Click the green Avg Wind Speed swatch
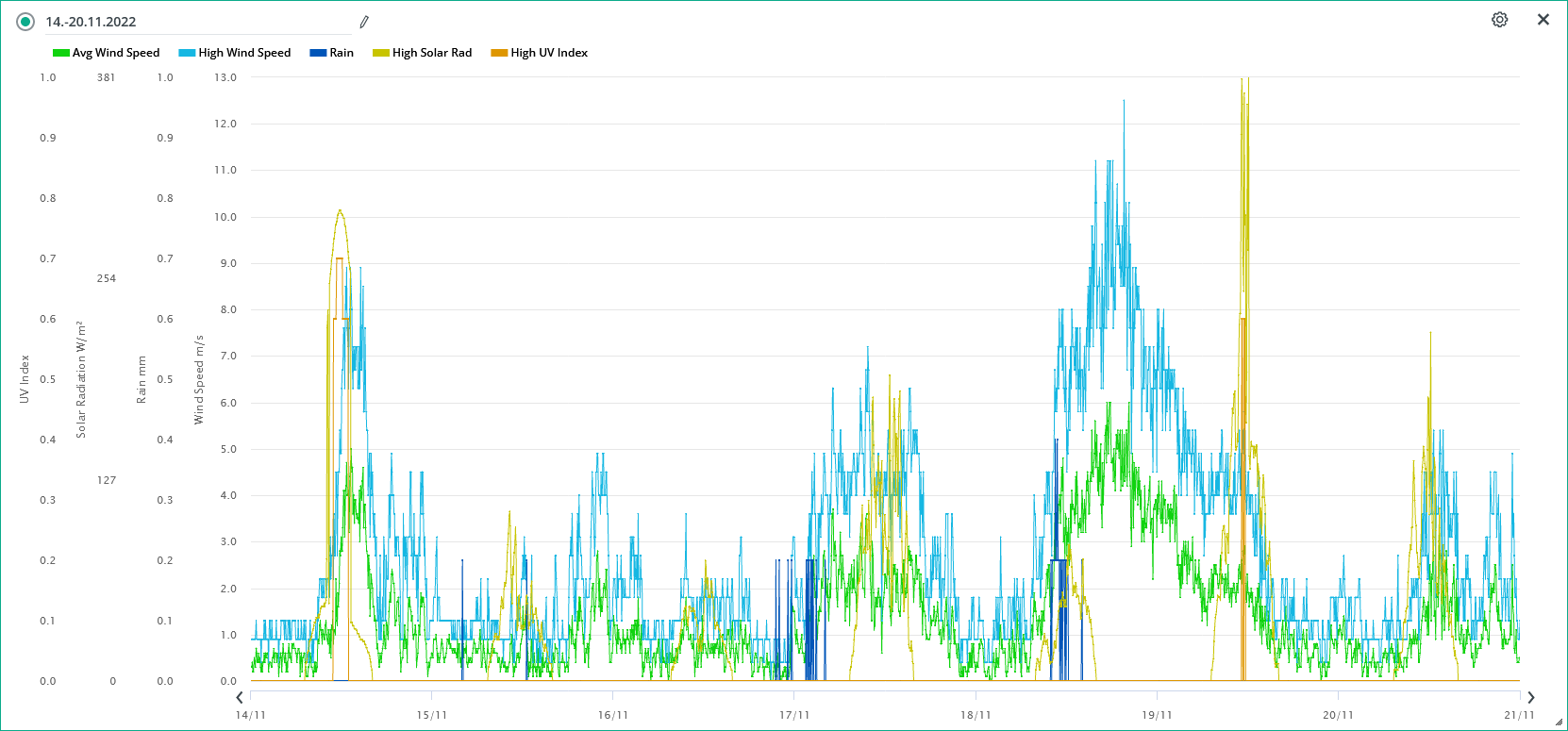Viewport: 1568px width, 731px height. tap(60, 53)
